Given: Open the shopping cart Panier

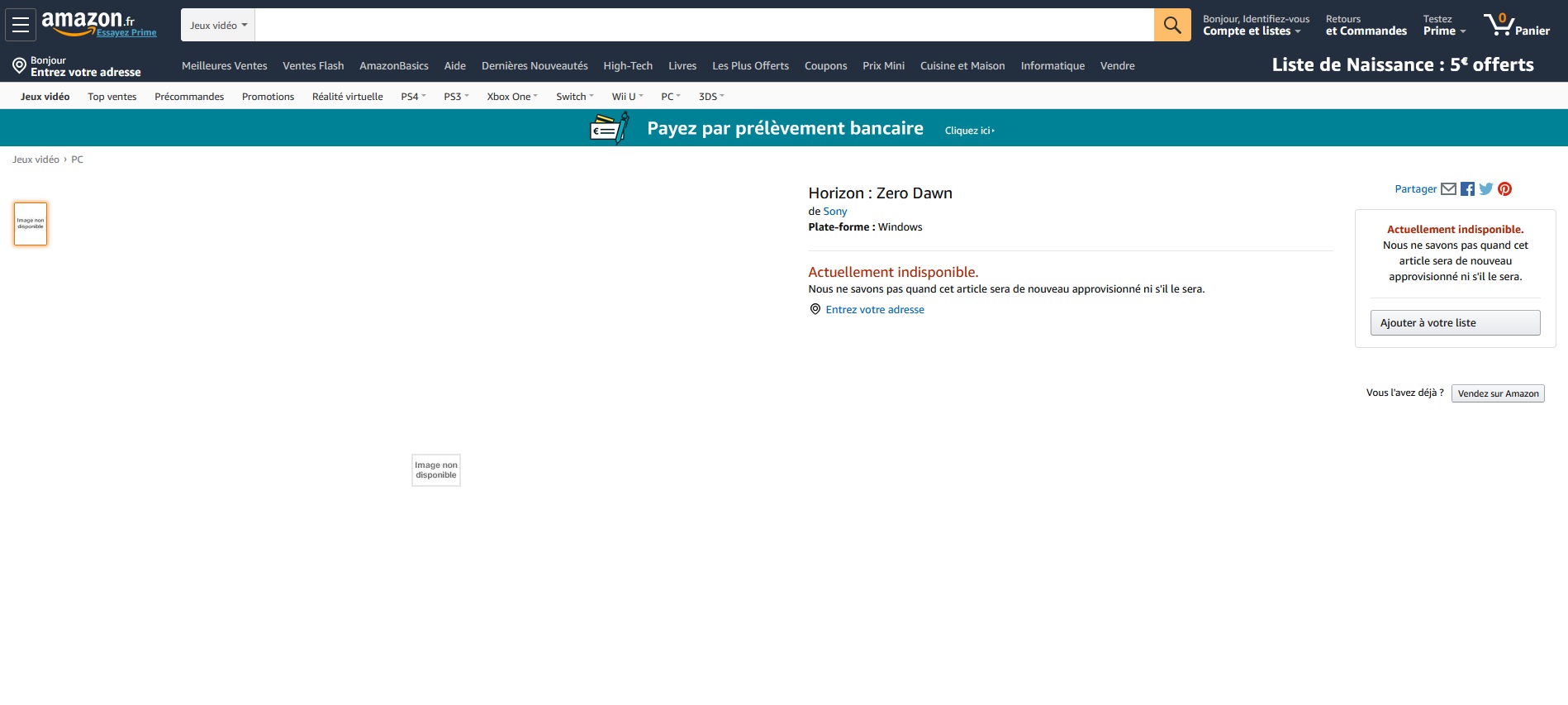Looking at the screenshot, I should tap(1517, 25).
